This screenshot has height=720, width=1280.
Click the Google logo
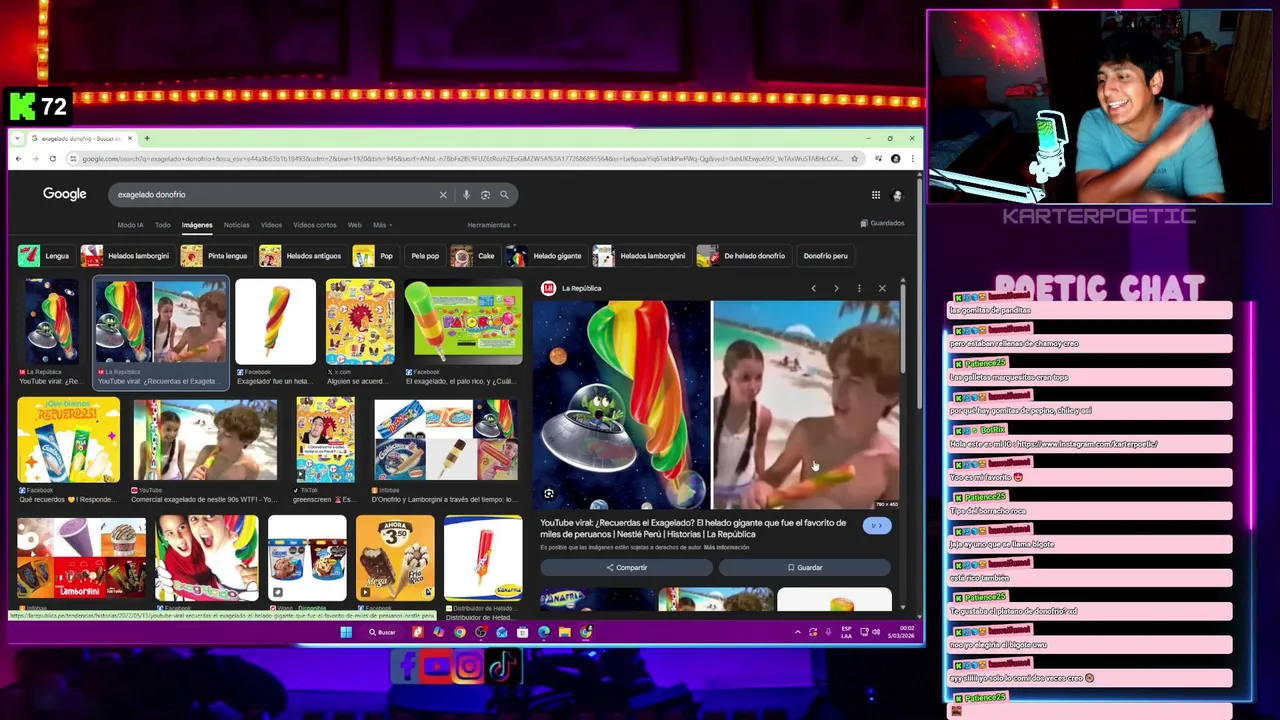click(64, 194)
